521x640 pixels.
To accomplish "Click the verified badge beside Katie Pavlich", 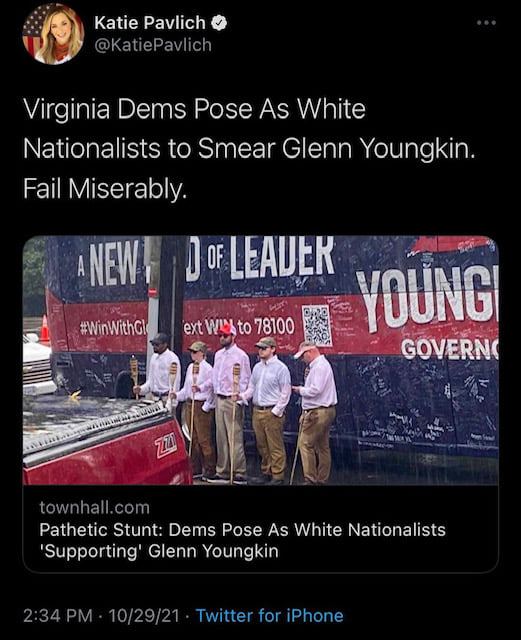I will pos(219,23).
